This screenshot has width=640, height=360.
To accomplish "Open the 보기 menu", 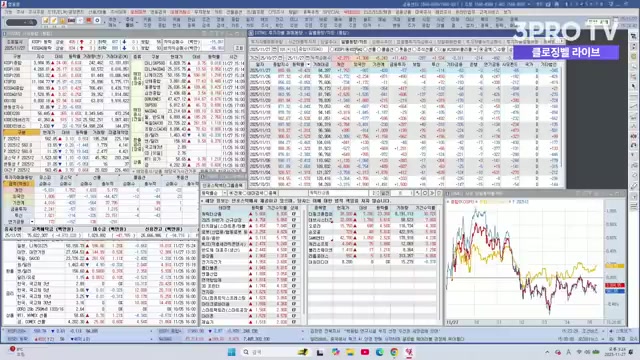I will click(507, 12).
